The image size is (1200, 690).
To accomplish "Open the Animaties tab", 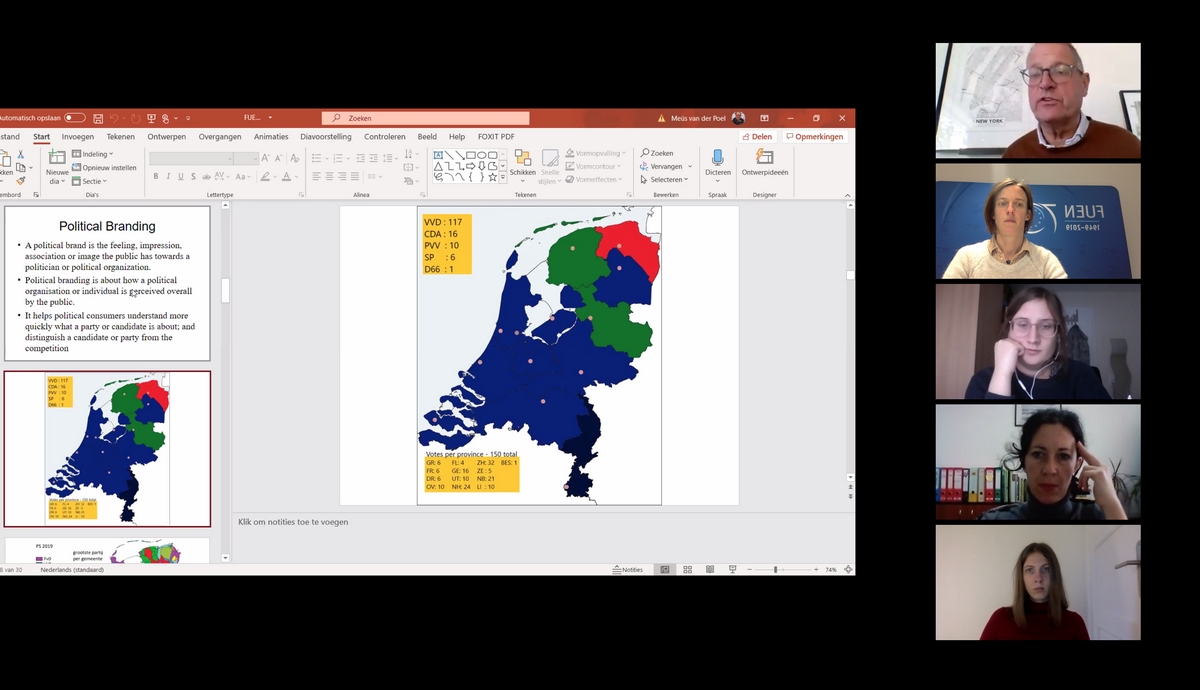I will click(271, 137).
